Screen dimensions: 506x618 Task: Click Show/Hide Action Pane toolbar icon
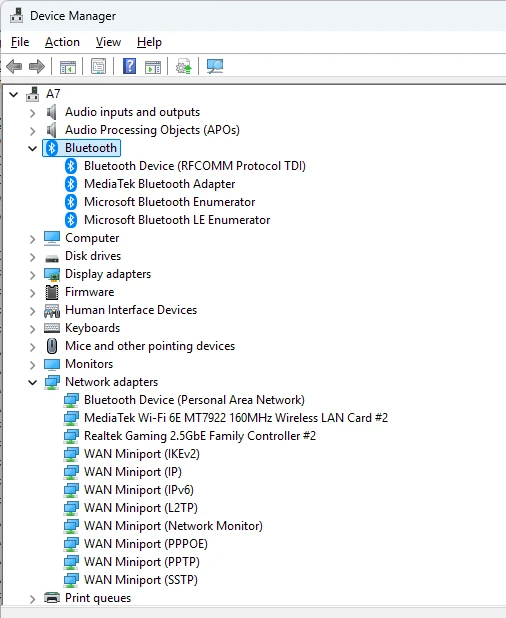[x=153, y=67]
